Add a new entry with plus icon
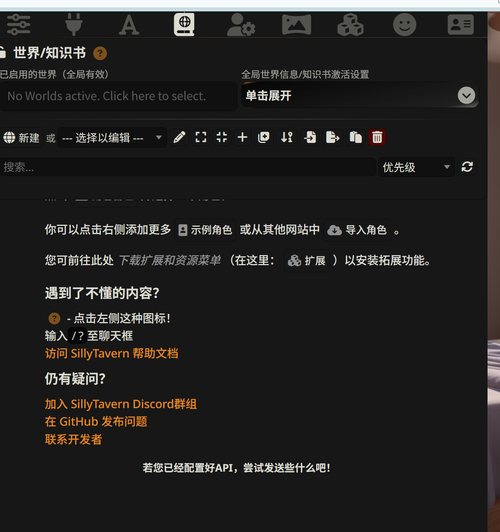This screenshot has width=500, height=532. 242,137
